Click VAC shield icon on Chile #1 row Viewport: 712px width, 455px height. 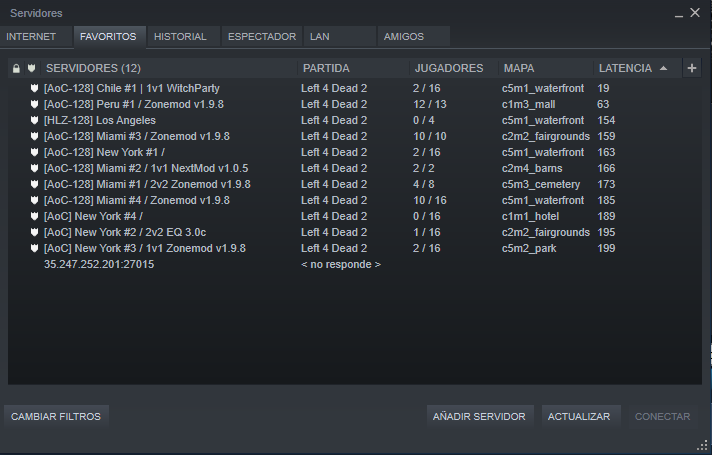click(x=34, y=88)
